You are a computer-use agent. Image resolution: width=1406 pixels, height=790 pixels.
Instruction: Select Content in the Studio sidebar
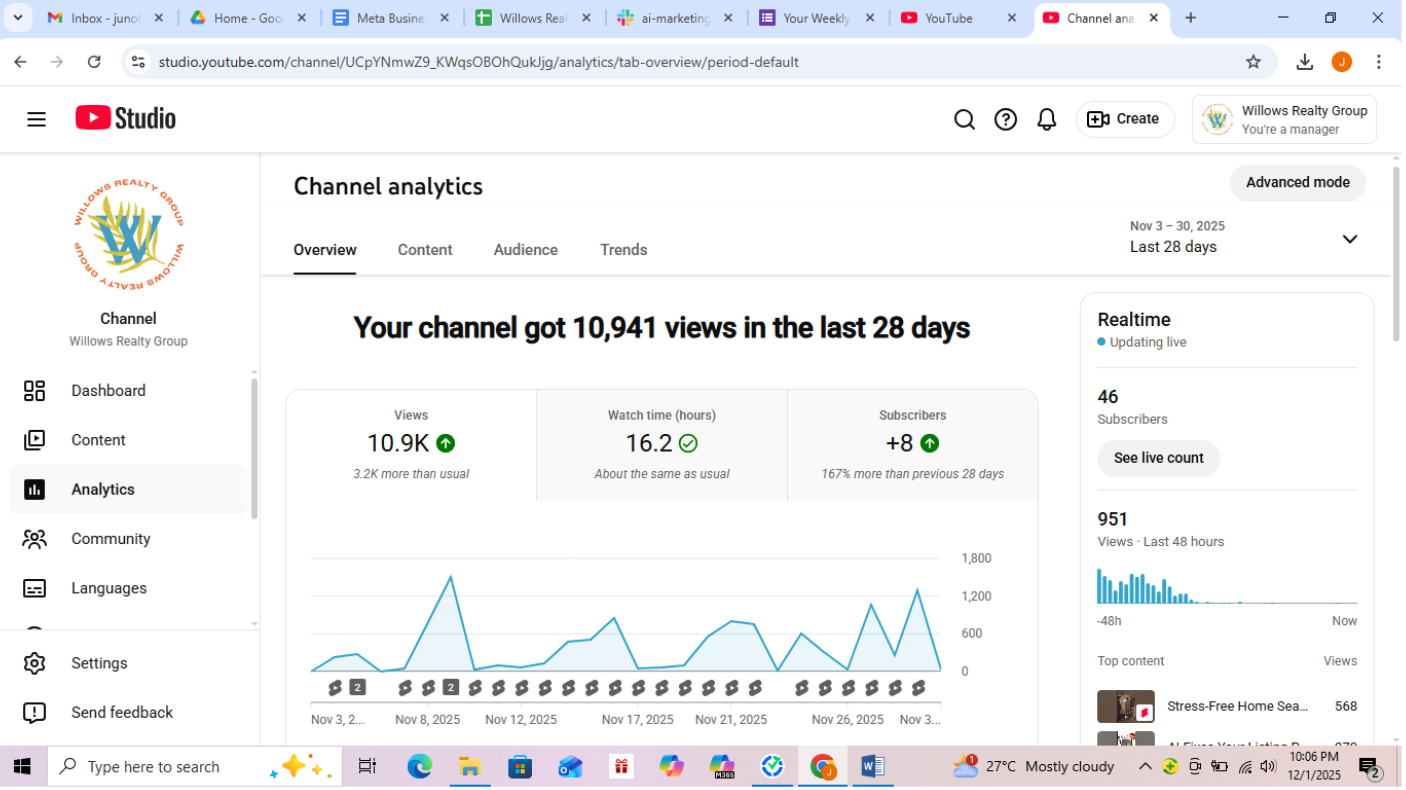(98, 440)
